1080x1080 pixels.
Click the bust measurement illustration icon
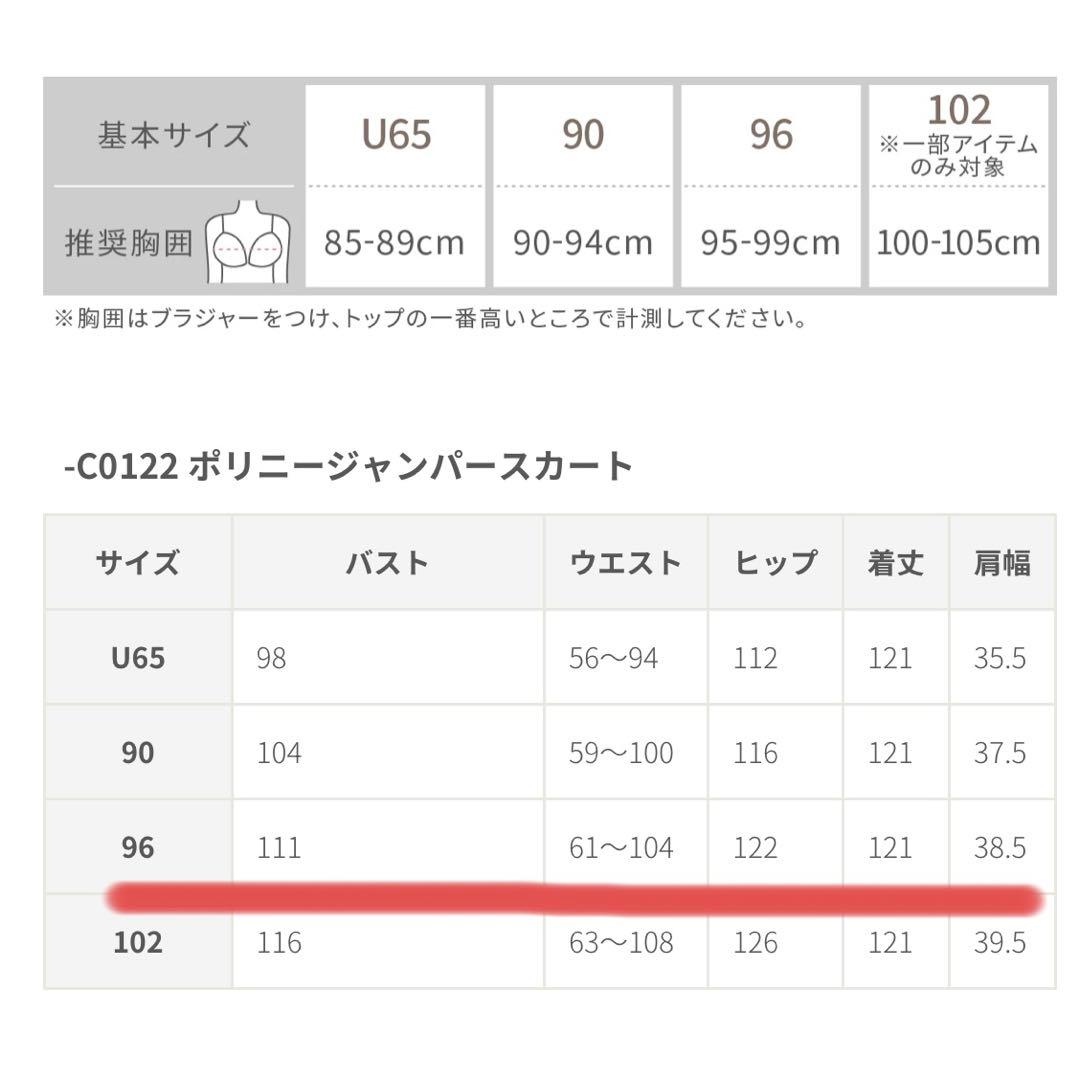pos(247,241)
